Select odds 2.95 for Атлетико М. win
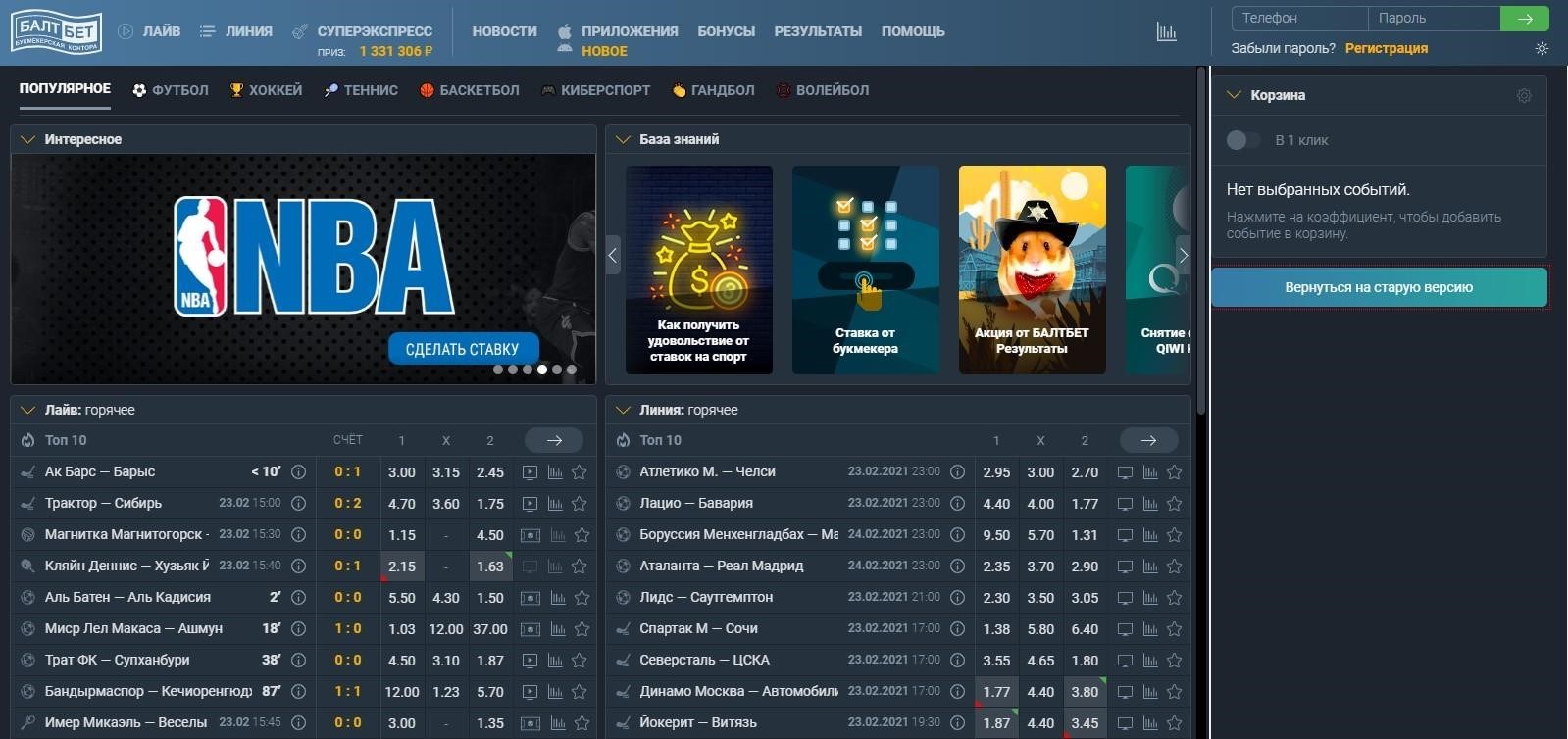Image resolution: width=1568 pixels, height=739 pixels. pos(996,472)
